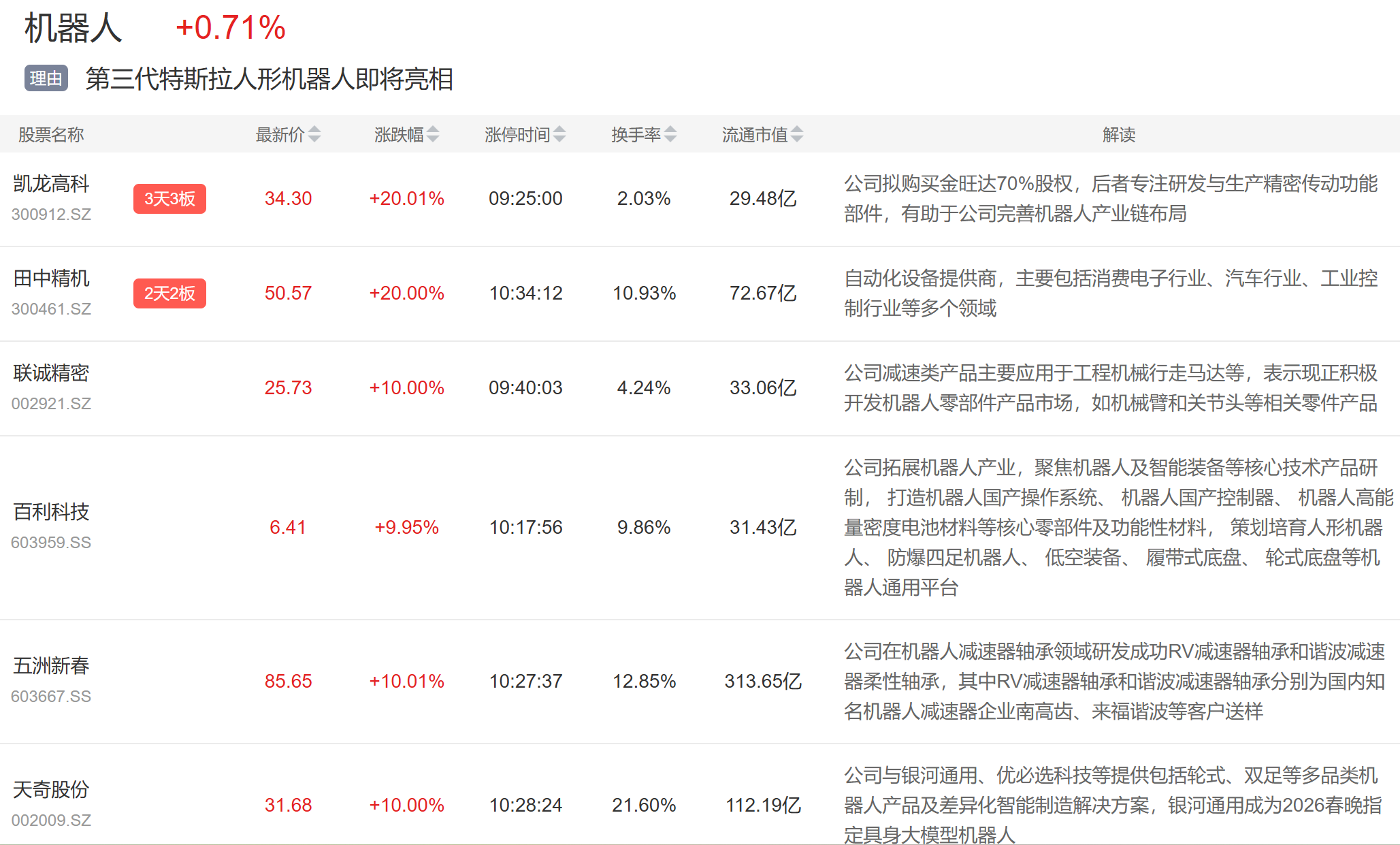1400x845 pixels.
Task: Open 联诚精密 stock page
Action: click(x=51, y=373)
